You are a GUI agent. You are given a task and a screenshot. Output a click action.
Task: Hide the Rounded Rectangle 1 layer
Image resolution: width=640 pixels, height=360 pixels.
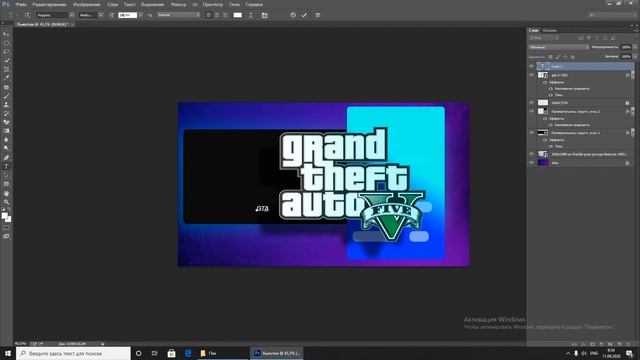click(531, 133)
